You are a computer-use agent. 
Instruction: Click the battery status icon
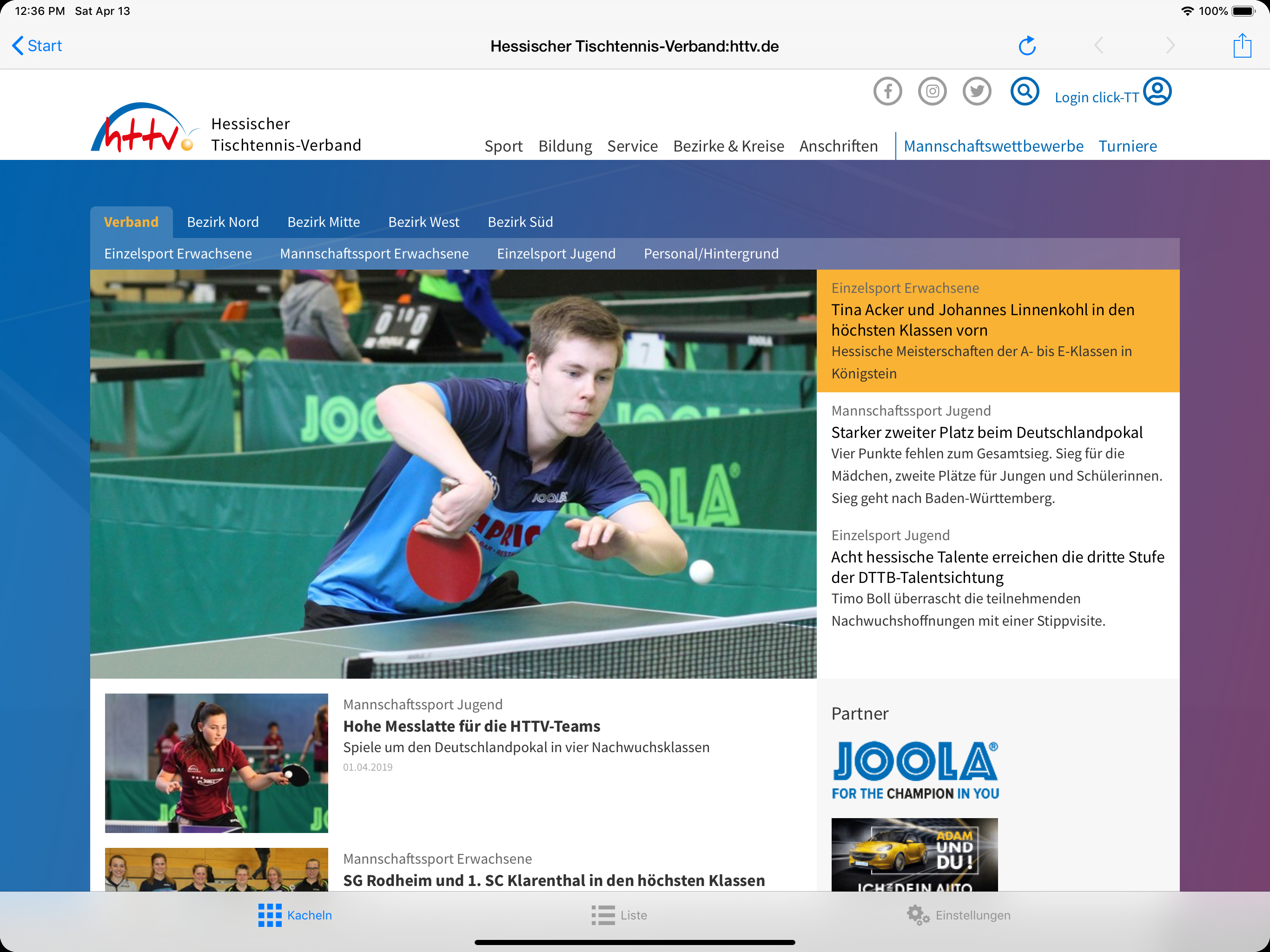point(1244,11)
